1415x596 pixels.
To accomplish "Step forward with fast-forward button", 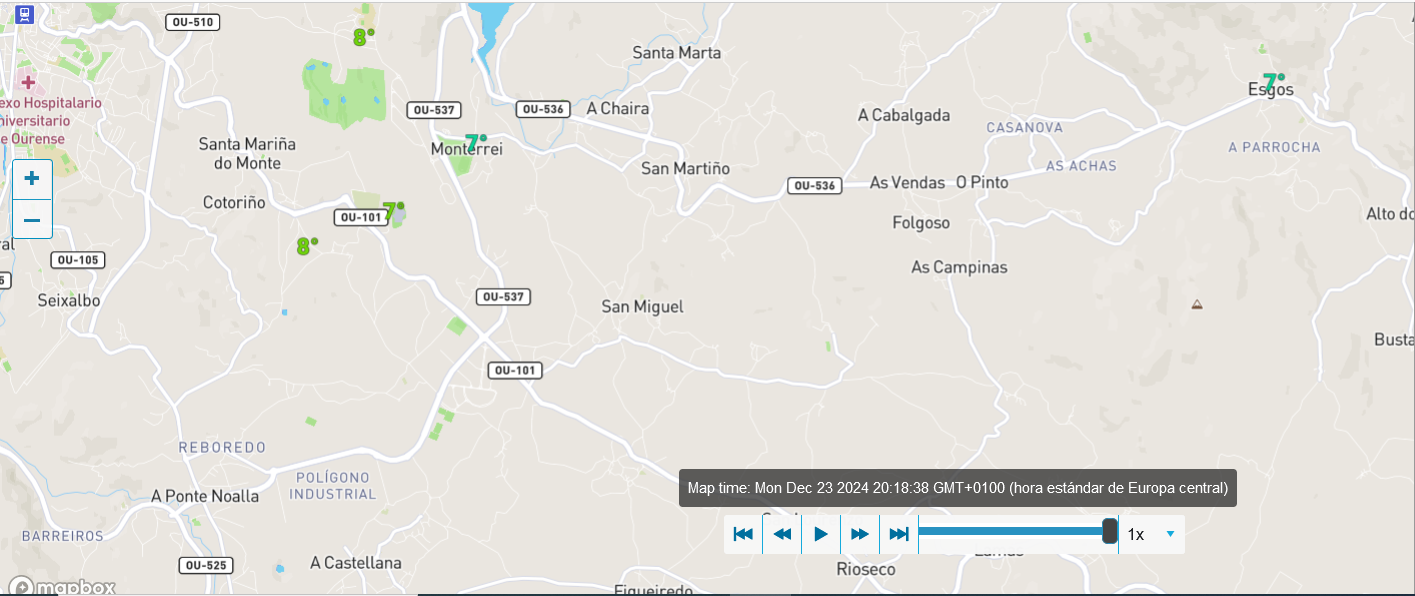I will pos(860,534).
